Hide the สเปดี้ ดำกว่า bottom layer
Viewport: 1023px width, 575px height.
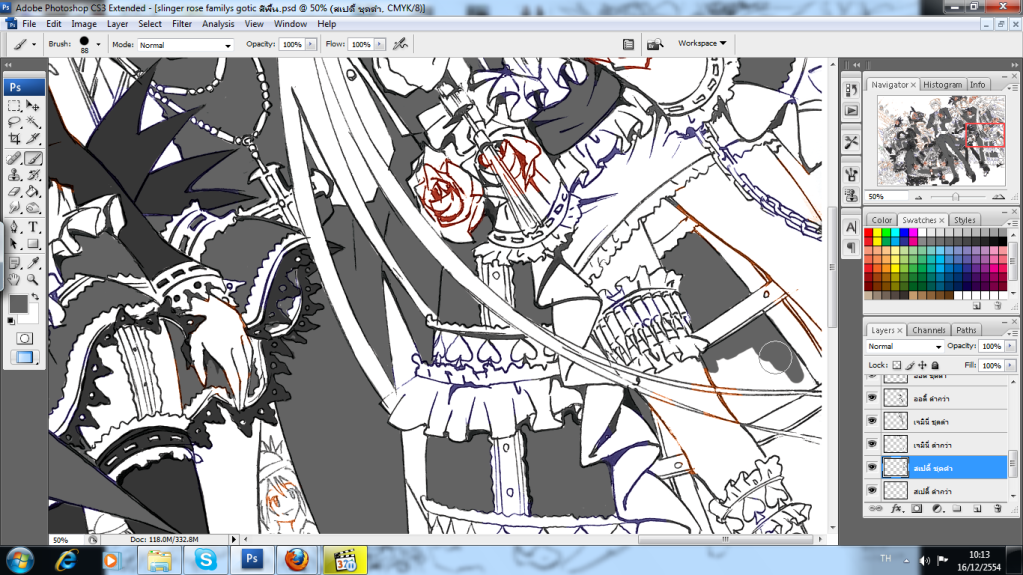point(872,490)
